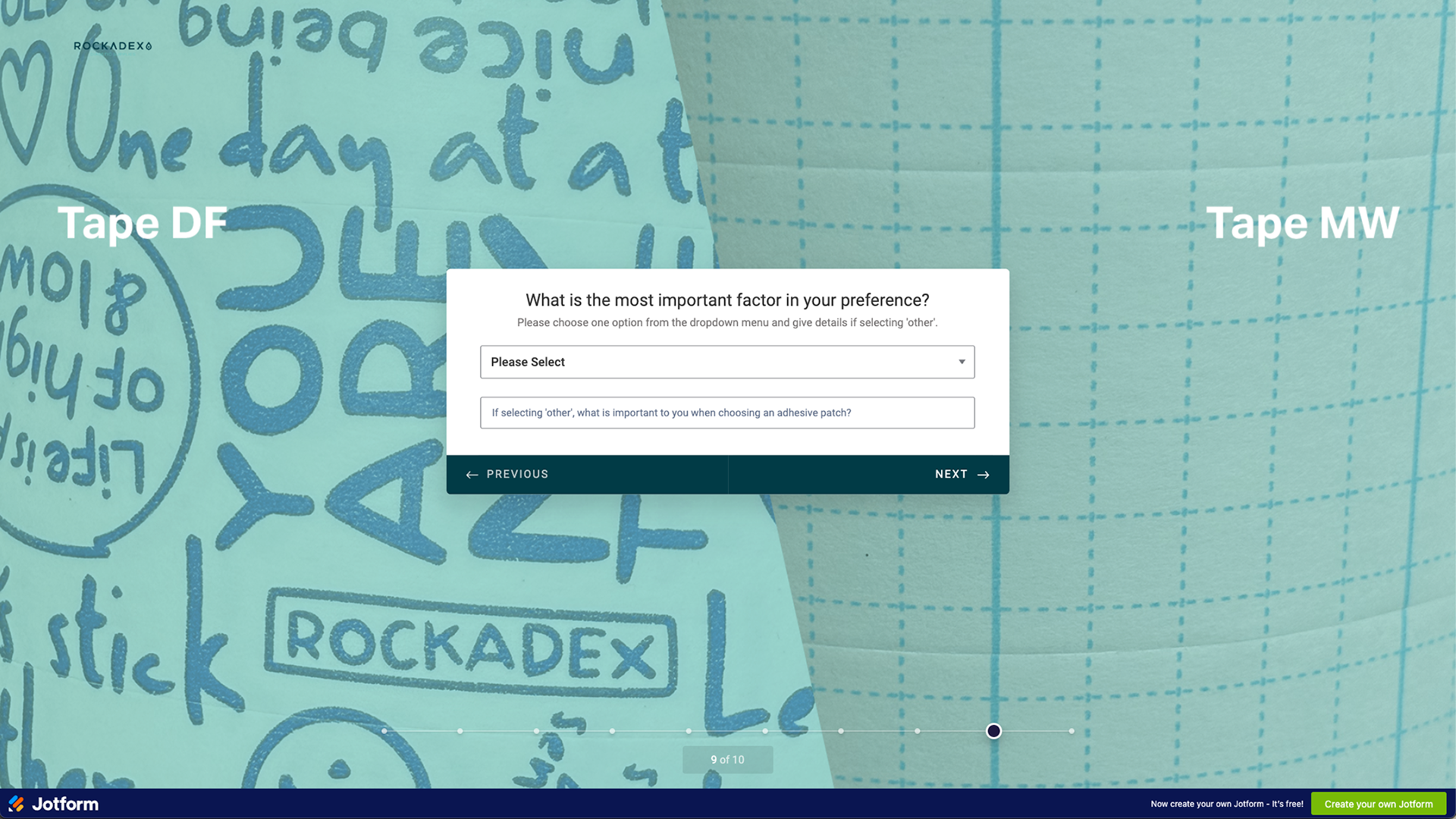1456x819 pixels.
Task: Focus the 'If selecting other' text field
Action: (x=726, y=413)
